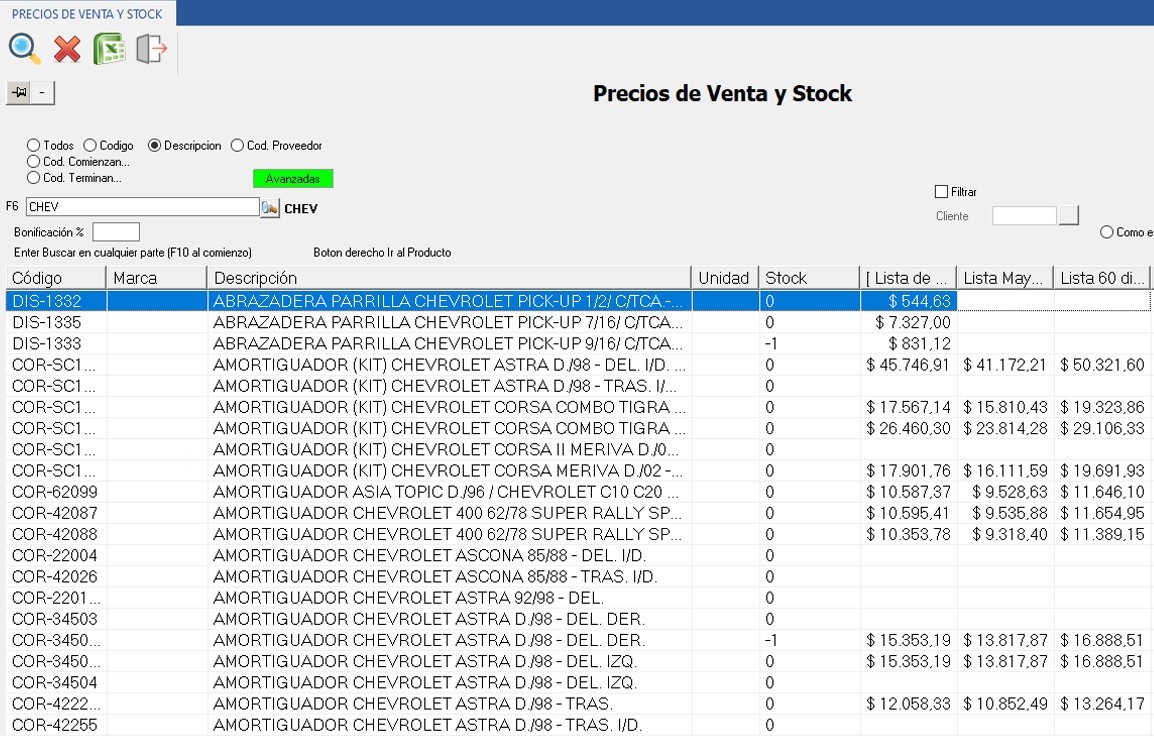The width and height of the screenshot is (1154, 736).
Task: Sort by the Código column header
Action: (56, 278)
